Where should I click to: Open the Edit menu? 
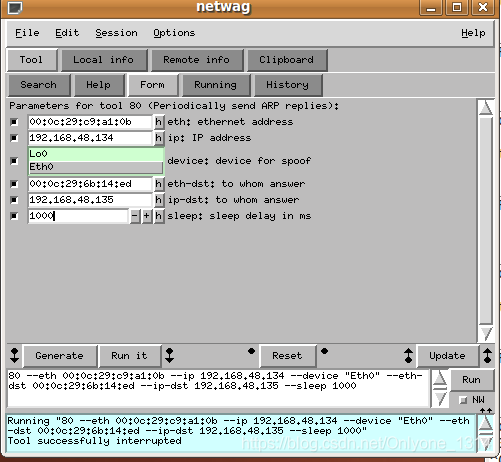click(67, 33)
